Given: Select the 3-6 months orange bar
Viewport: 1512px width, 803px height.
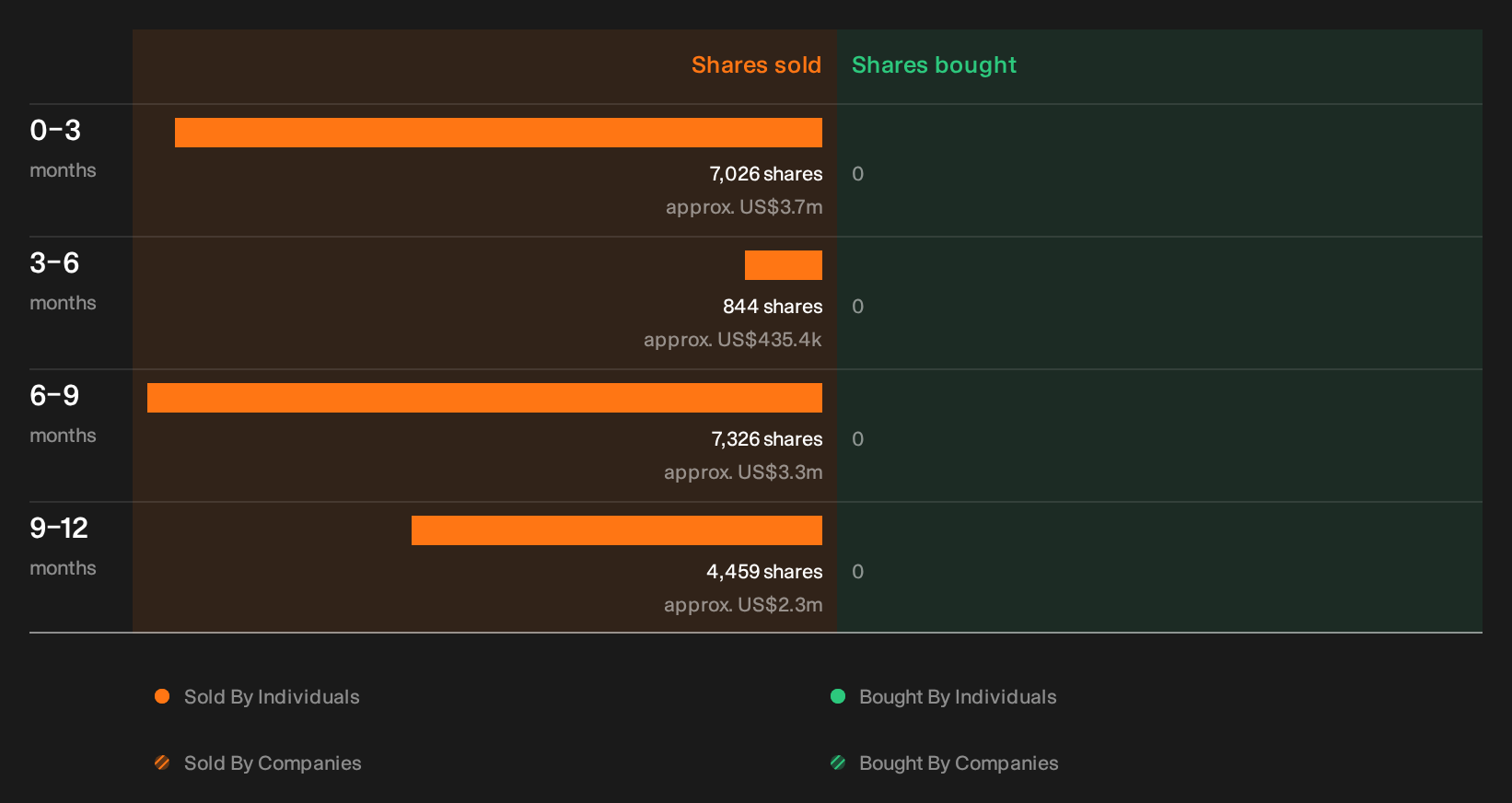Looking at the screenshot, I should pyautogui.click(x=784, y=265).
